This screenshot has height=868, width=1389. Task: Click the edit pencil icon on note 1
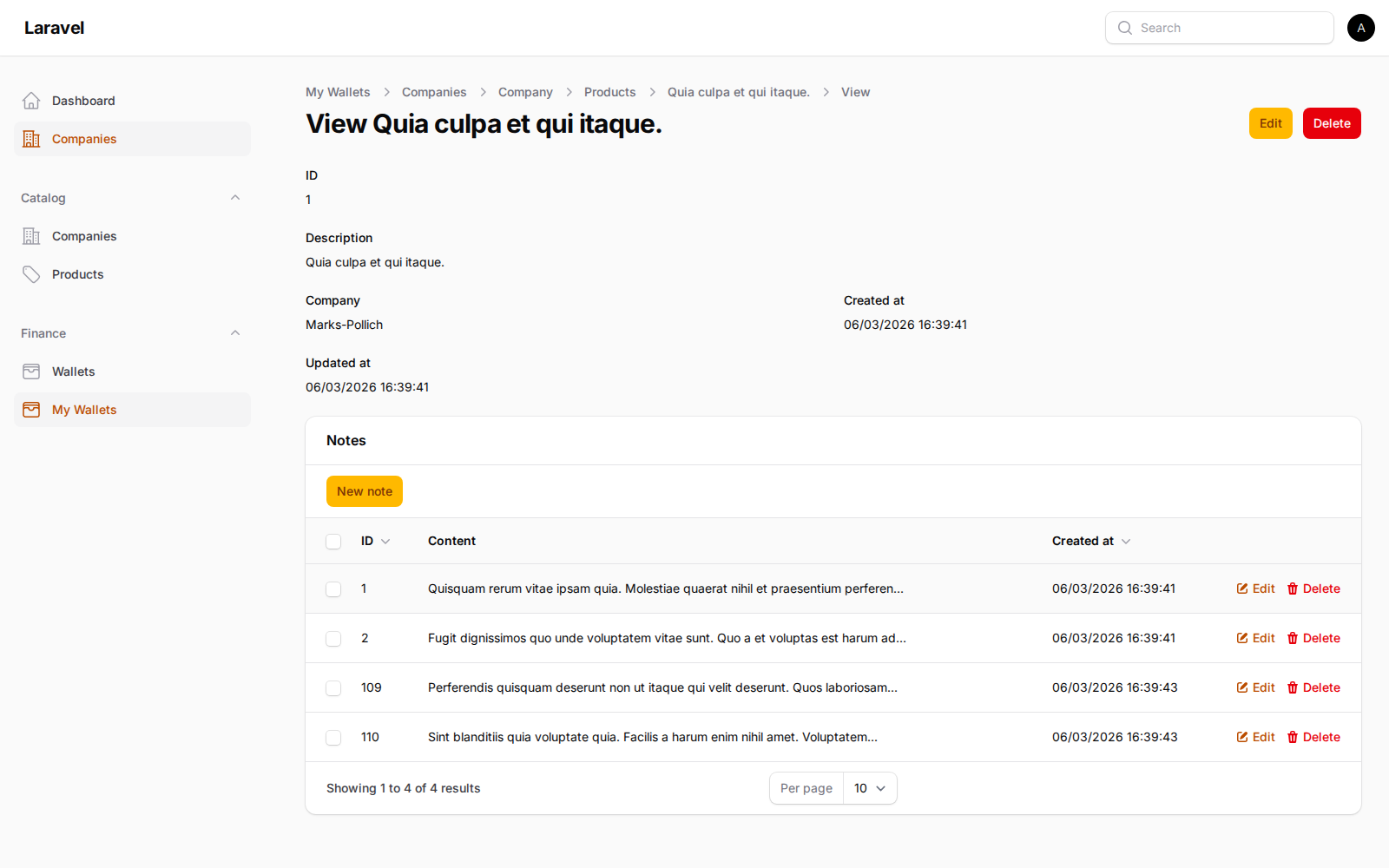tap(1241, 589)
